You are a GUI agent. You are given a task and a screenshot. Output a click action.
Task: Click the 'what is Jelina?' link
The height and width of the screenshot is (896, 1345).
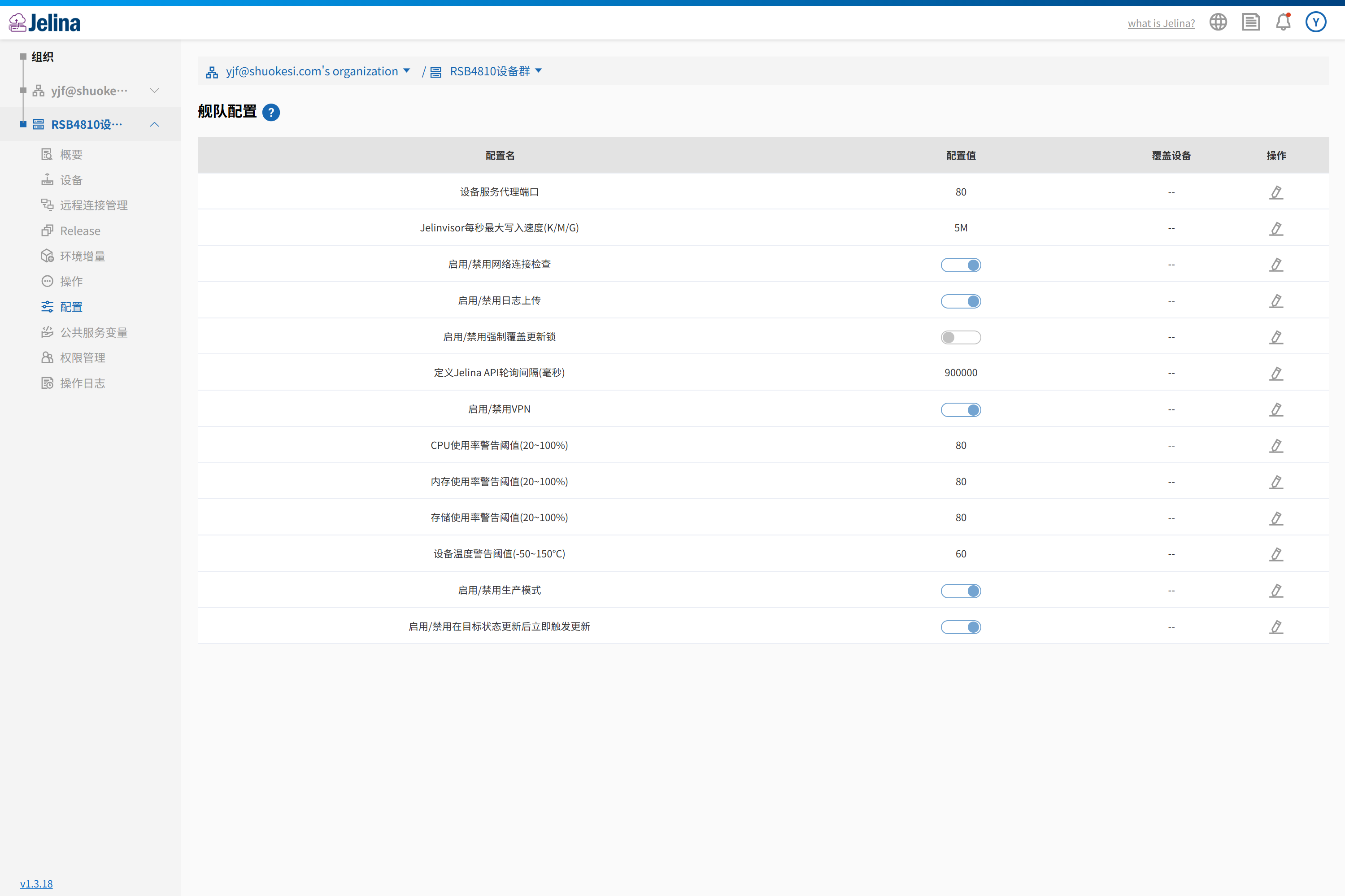[1160, 23]
